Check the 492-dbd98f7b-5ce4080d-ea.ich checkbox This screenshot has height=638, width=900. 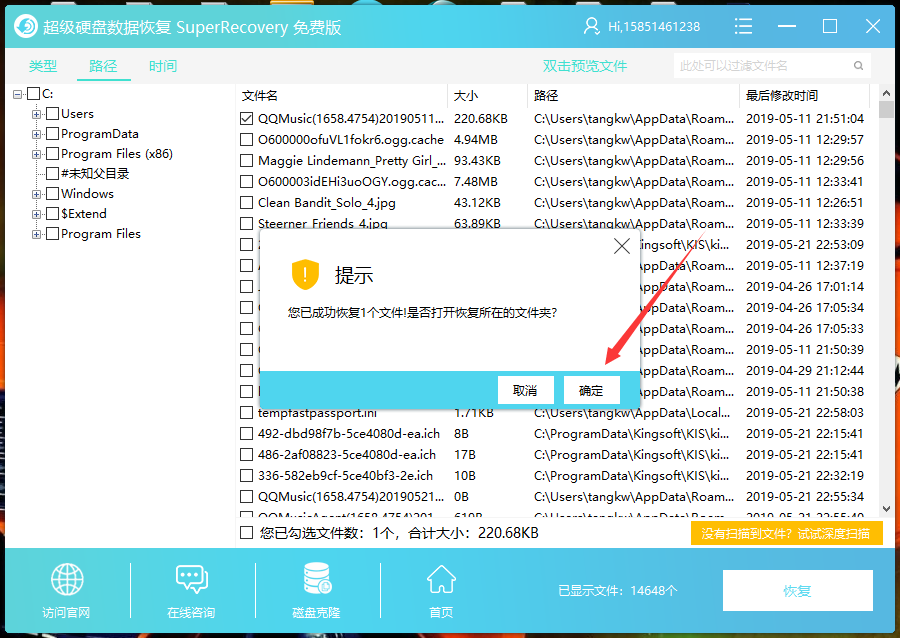click(x=246, y=434)
